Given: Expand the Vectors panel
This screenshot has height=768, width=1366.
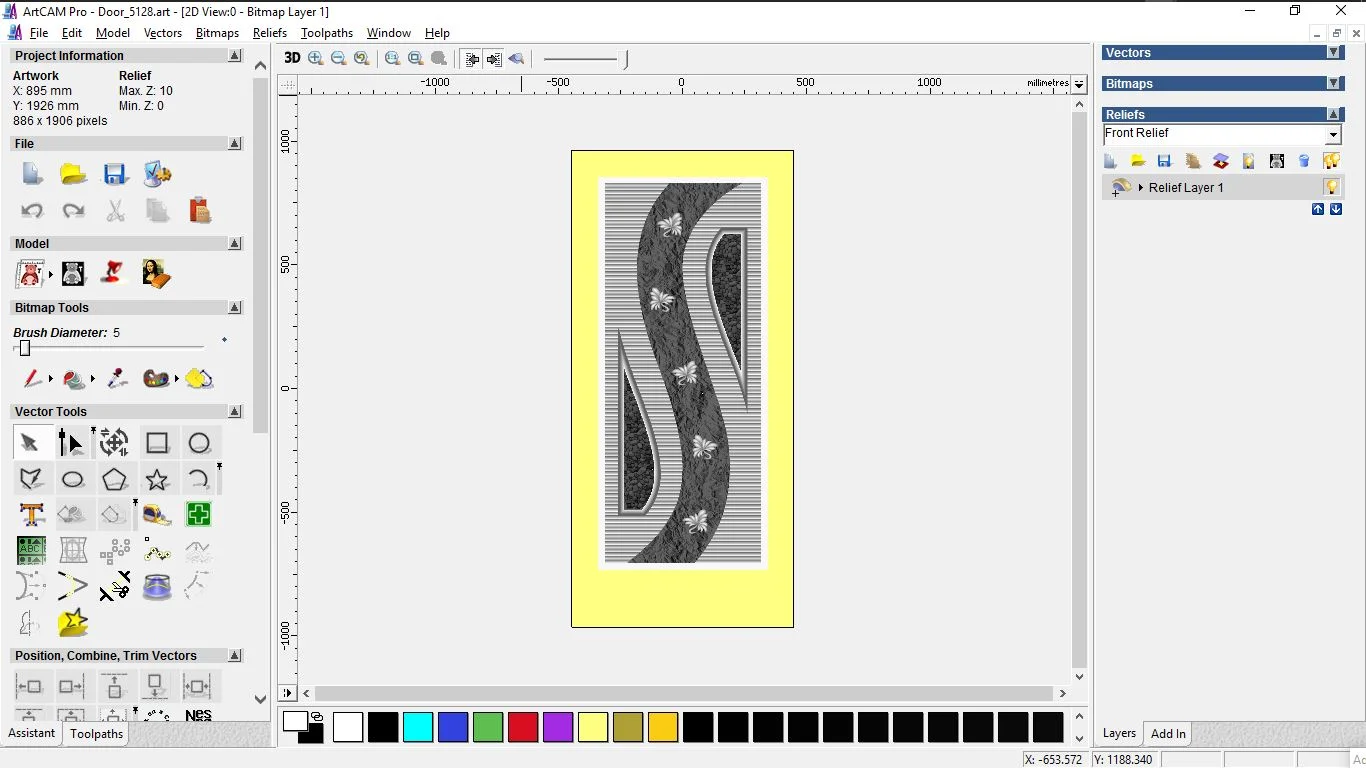Looking at the screenshot, I should [x=1333, y=53].
